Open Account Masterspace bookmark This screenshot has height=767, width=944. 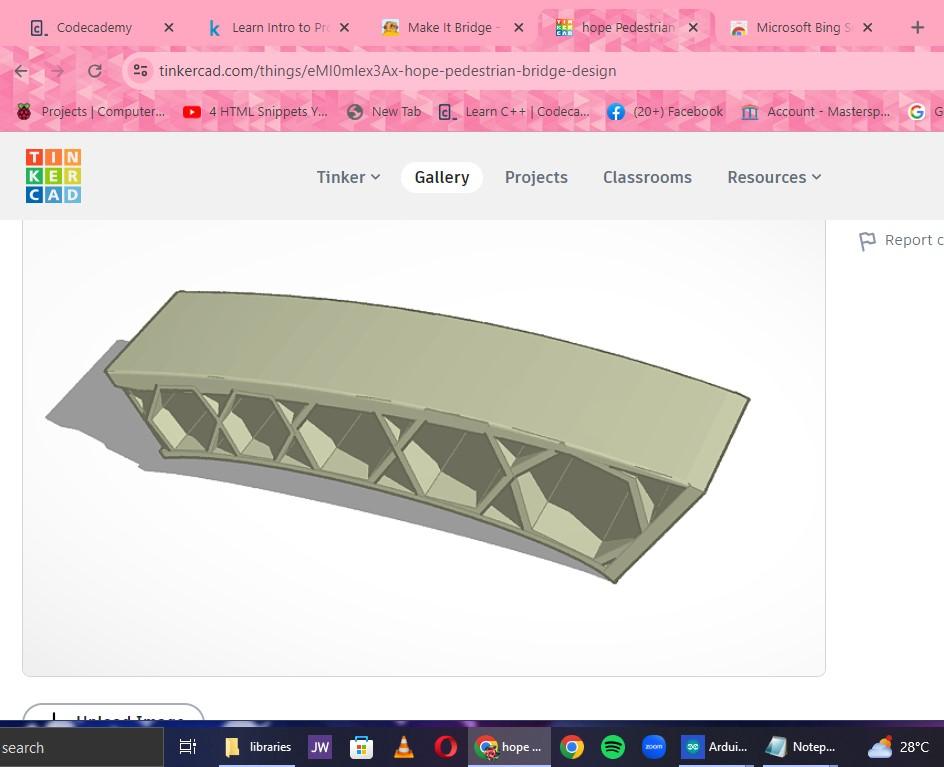click(x=816, y=111)
